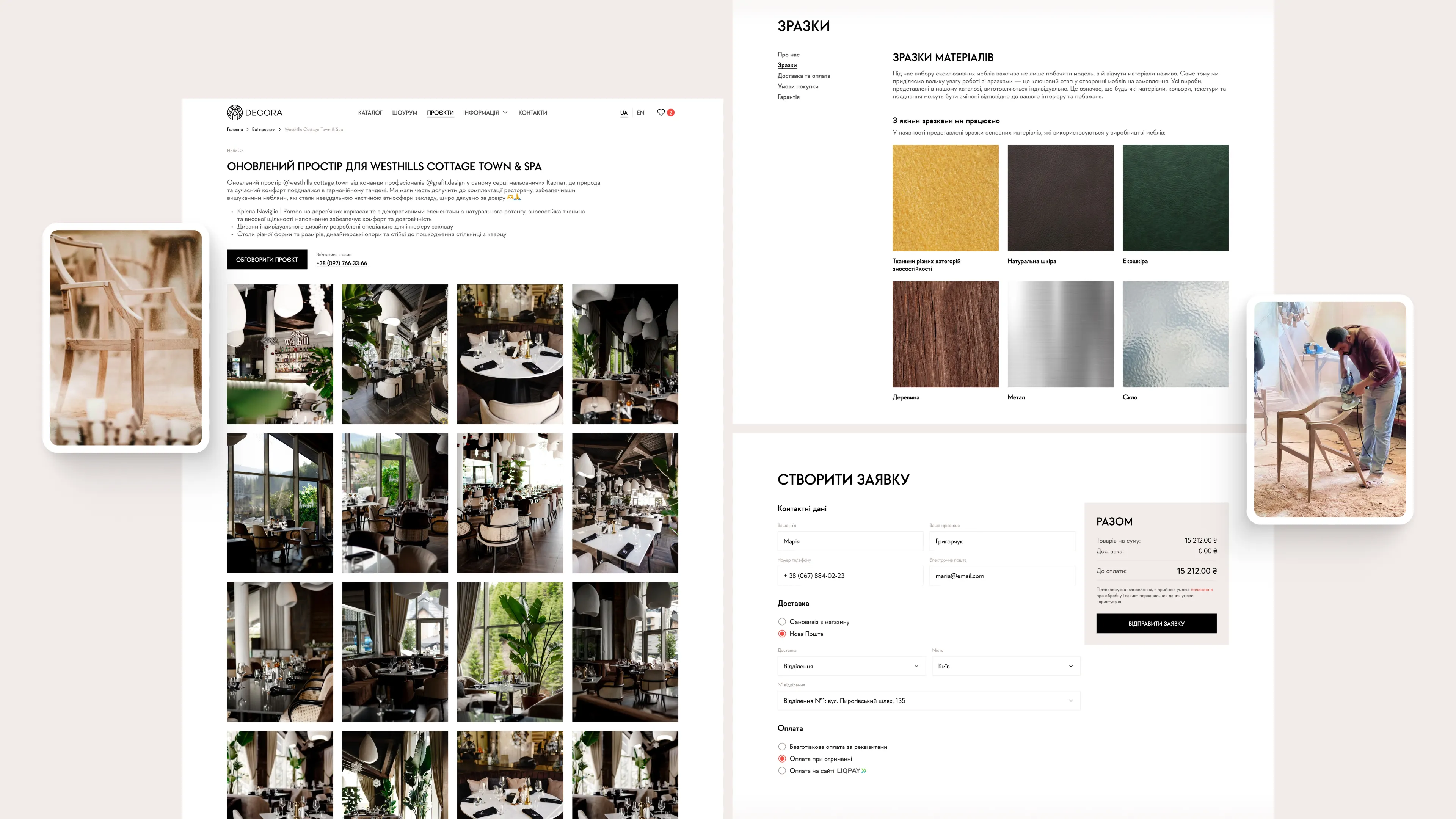Image resolution: width=1456 pixels, height=819 pixels.
Task: Select Безготівкова оплата за реквізитами radio
Action: click(782, 747)
